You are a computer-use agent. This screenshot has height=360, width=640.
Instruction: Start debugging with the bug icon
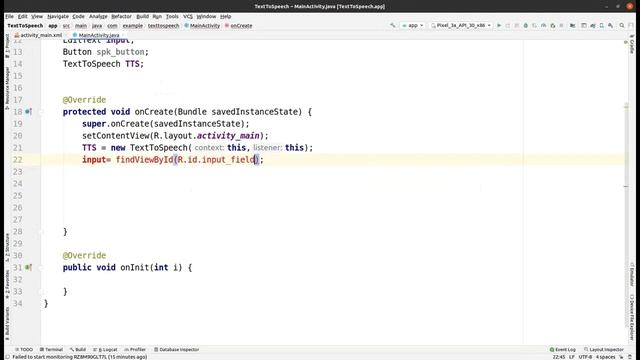(526, 25)
